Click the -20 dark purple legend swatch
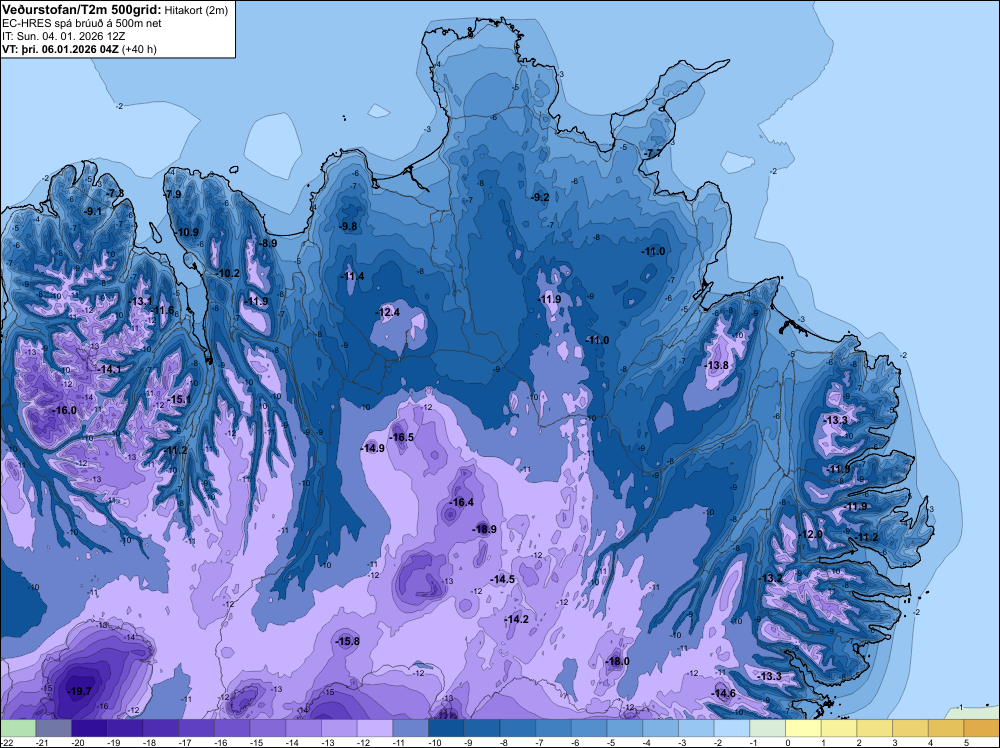 click(x=89, y=728)
